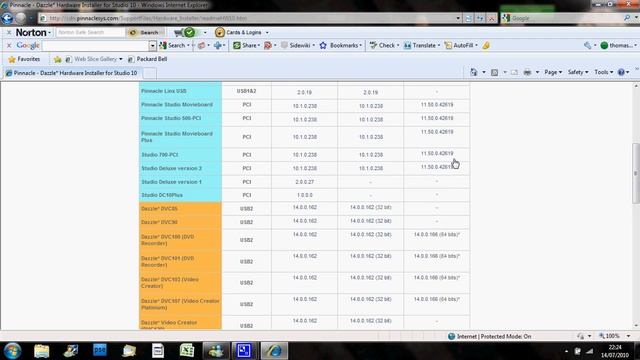Screen dimensions: 640x360
Task: Click the Studio 700-PCI row label
Action: point(160,155)
